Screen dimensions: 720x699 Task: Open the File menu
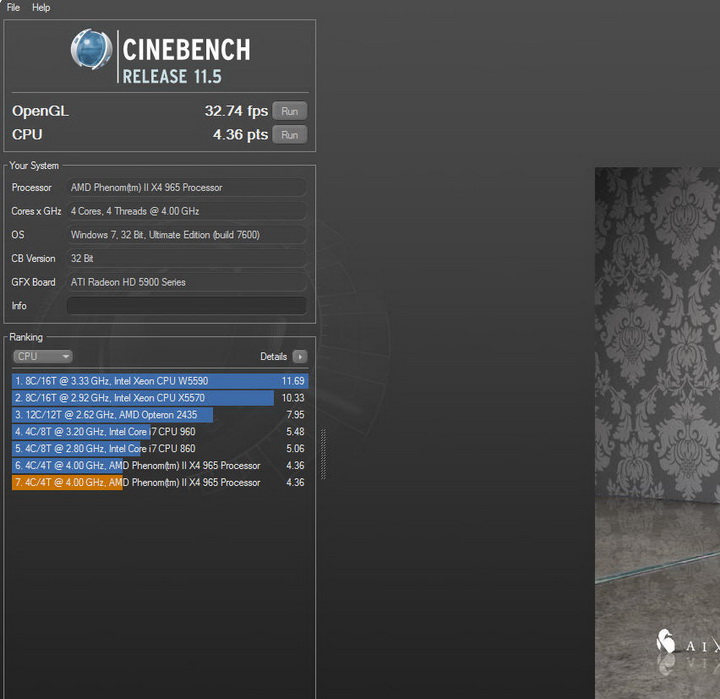[x=13, y=7]
